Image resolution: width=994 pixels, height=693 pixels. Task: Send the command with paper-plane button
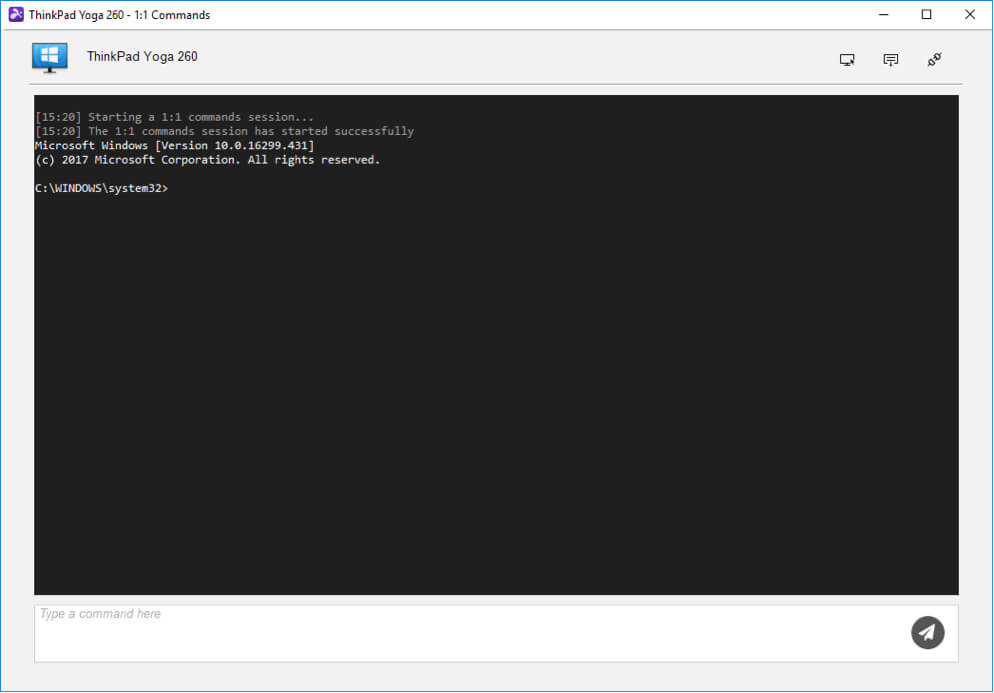point(927,632)
